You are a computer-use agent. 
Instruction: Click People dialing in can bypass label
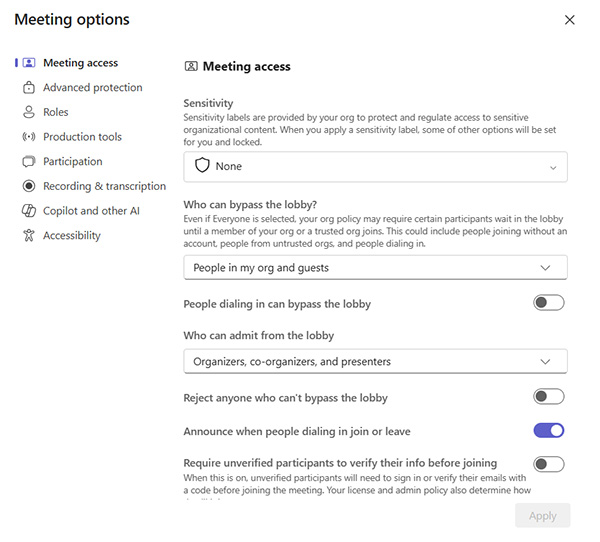click(277, 304)
